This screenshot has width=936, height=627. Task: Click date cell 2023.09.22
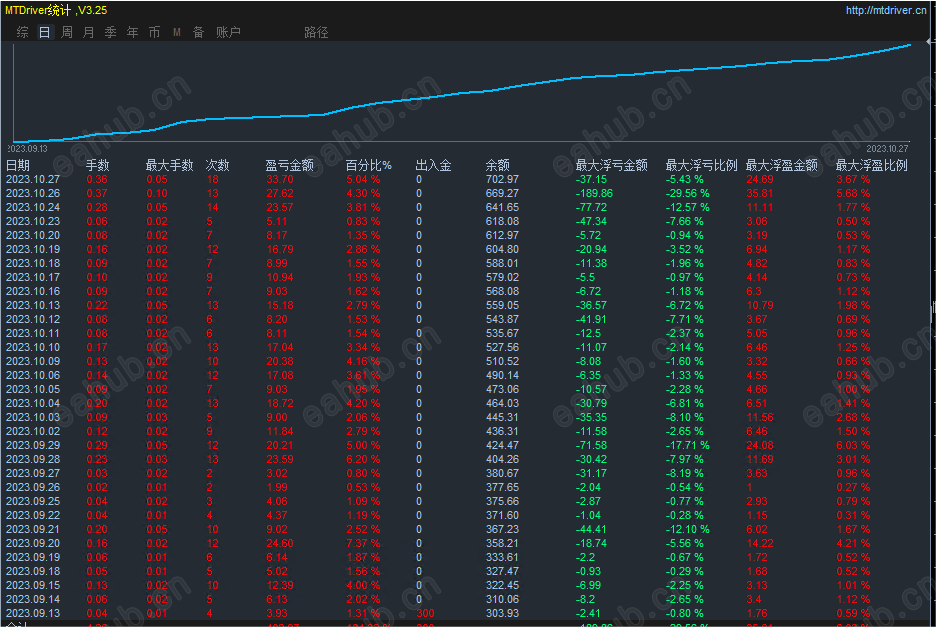[x=33, y=516]
